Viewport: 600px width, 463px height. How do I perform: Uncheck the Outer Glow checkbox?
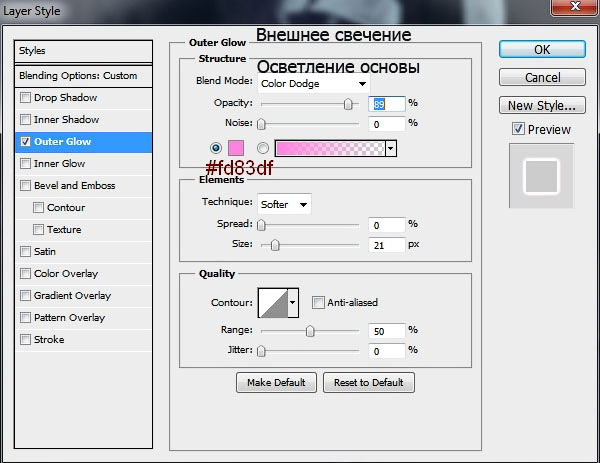[25, 142]
